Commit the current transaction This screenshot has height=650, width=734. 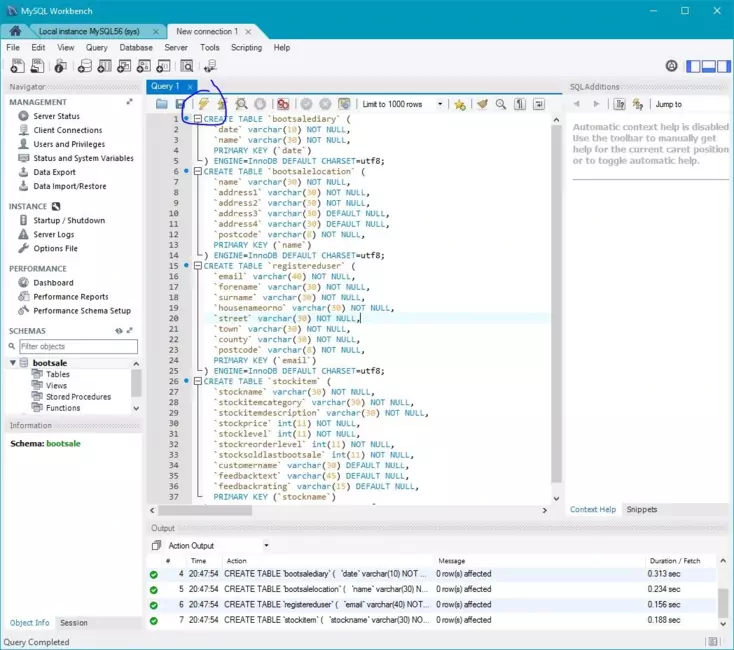click(307, 104)
